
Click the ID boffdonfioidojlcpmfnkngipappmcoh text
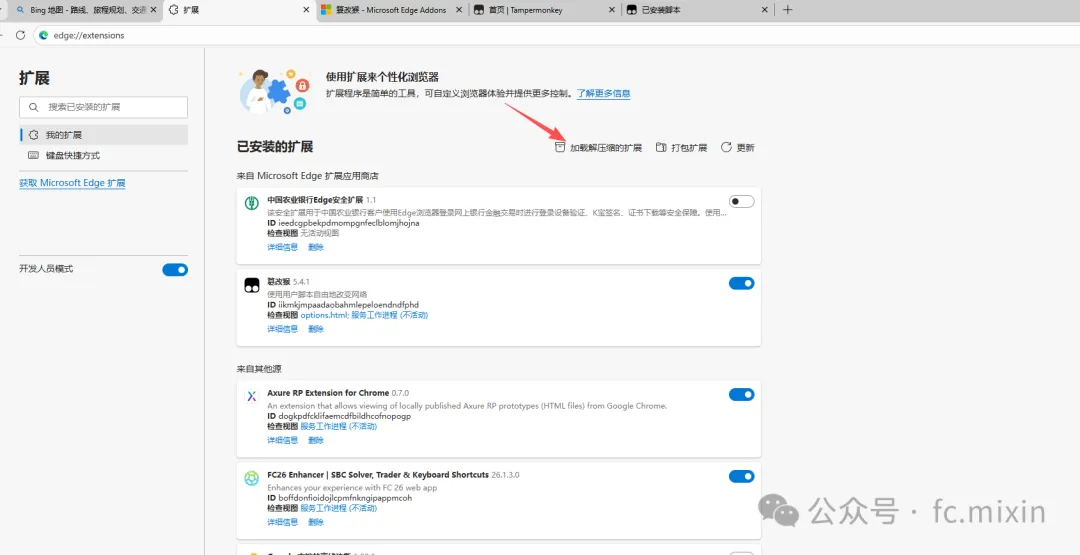340,498
